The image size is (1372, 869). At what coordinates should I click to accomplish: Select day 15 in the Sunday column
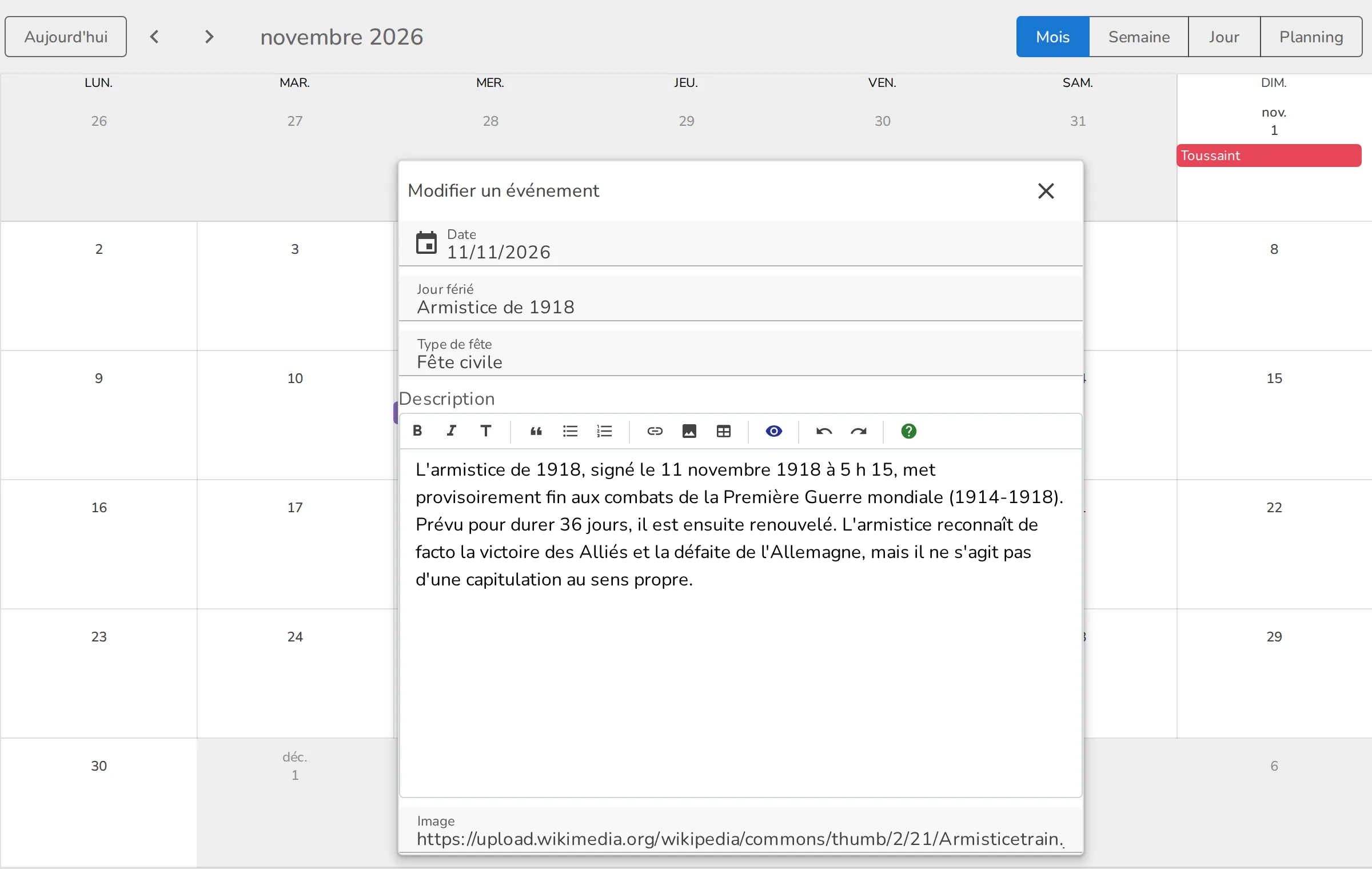[x=1274, y=378]
